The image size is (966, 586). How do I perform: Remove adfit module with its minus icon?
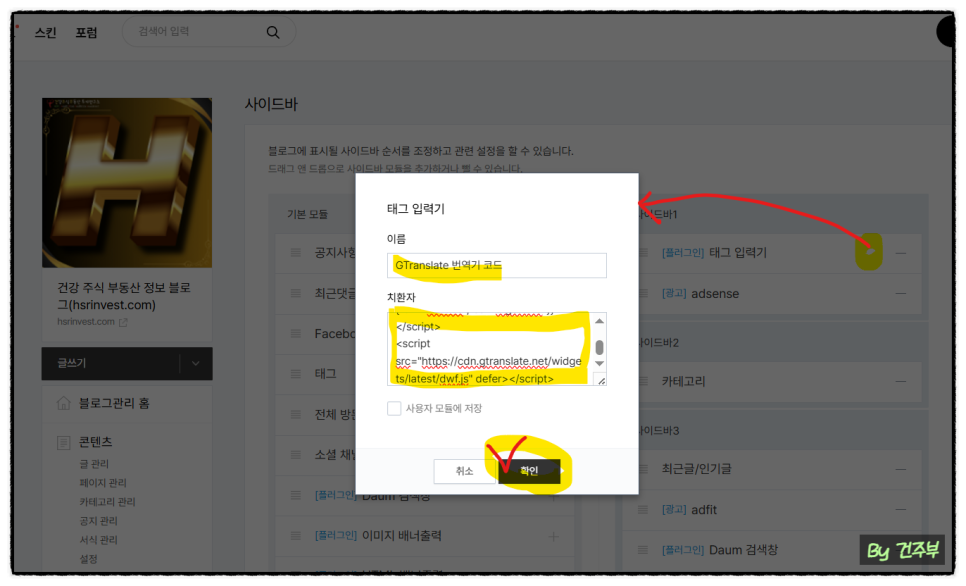901,510
